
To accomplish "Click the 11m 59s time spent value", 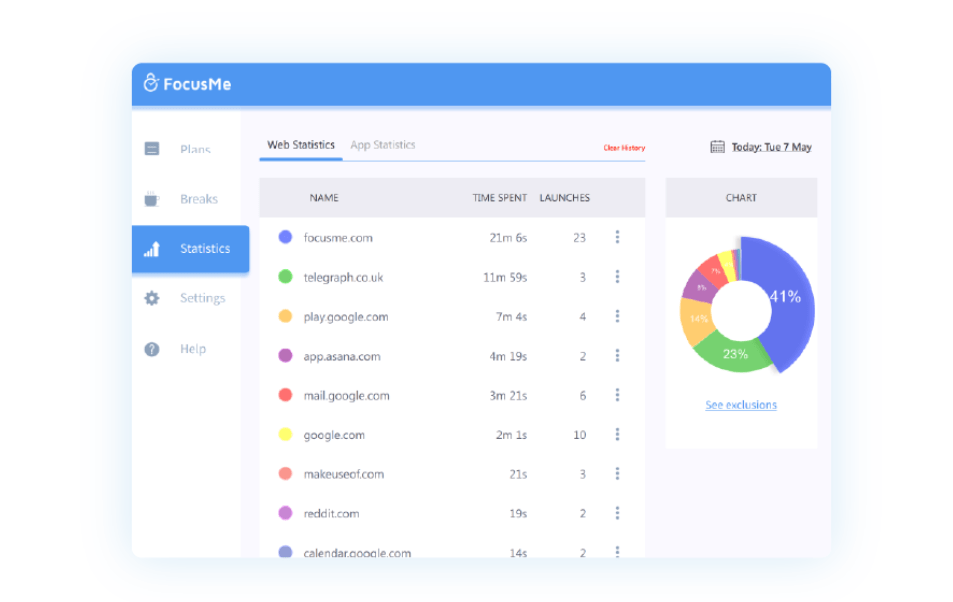I will pos(505,277).
